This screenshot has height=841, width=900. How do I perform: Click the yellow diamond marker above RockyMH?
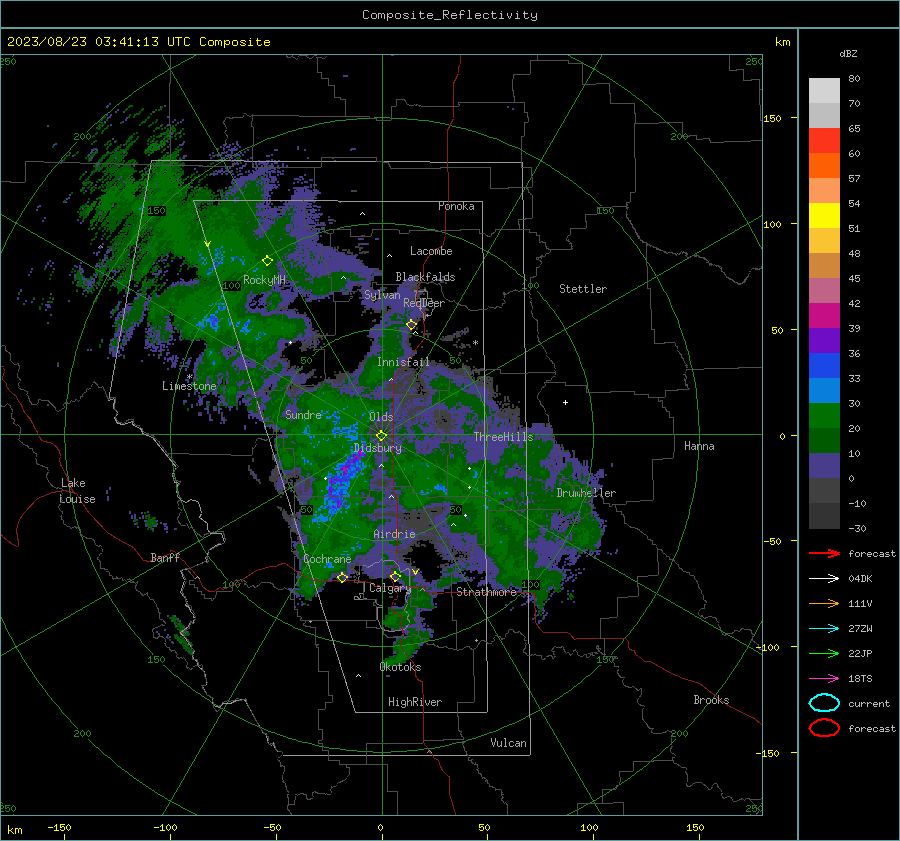[x=267, y=261]
